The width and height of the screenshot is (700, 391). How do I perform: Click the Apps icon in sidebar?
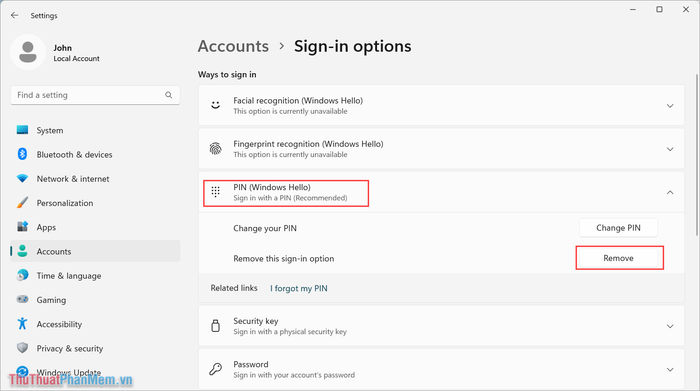click(22, 227)
